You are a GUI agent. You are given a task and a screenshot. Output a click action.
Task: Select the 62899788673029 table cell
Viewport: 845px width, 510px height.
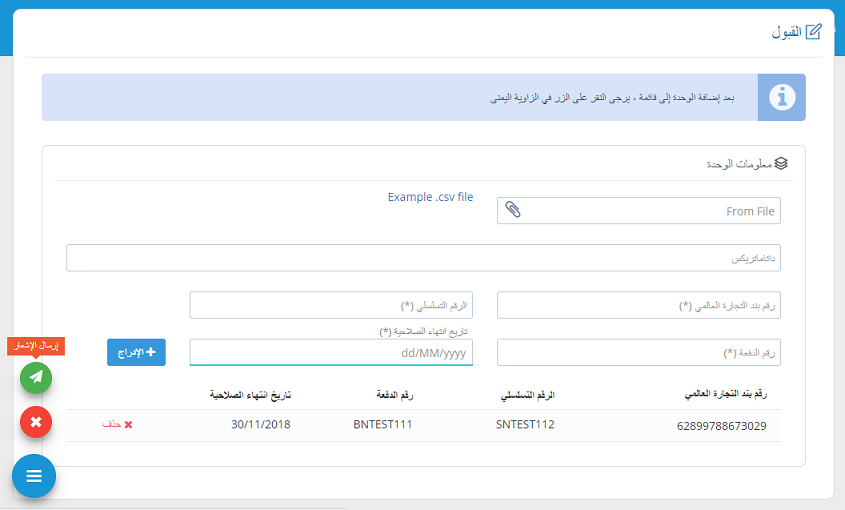tap(721, 425)
